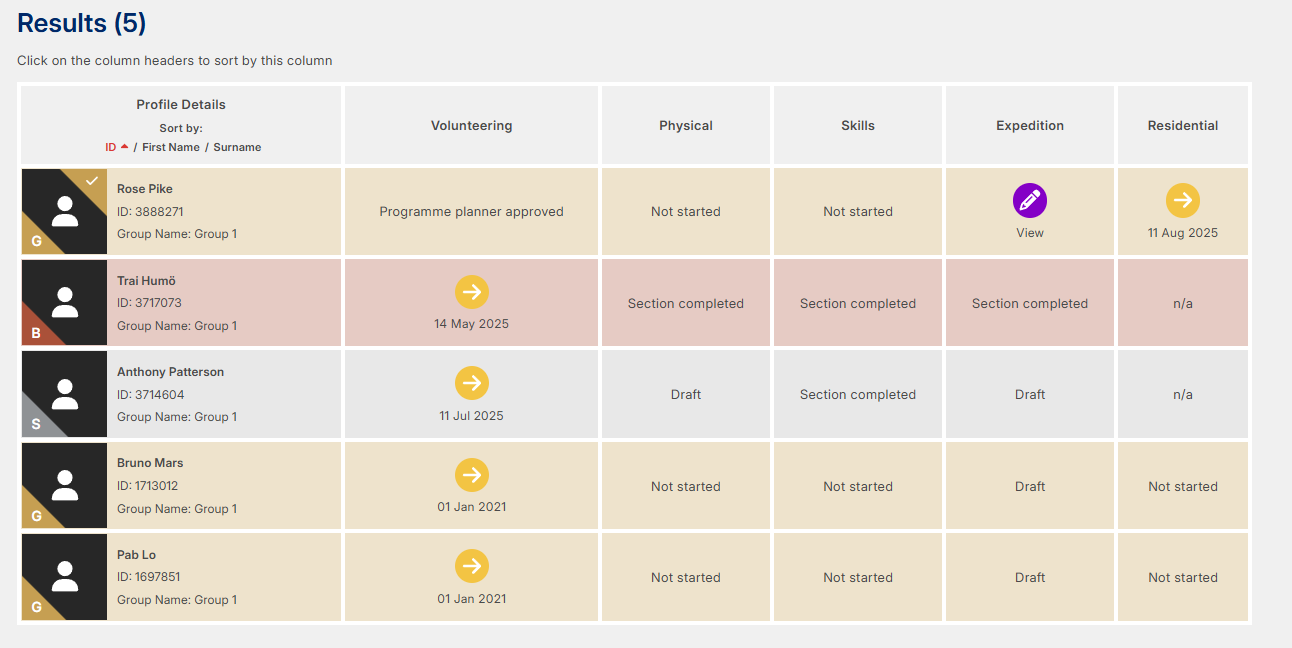Sort results by Surname

pos(237,147)
